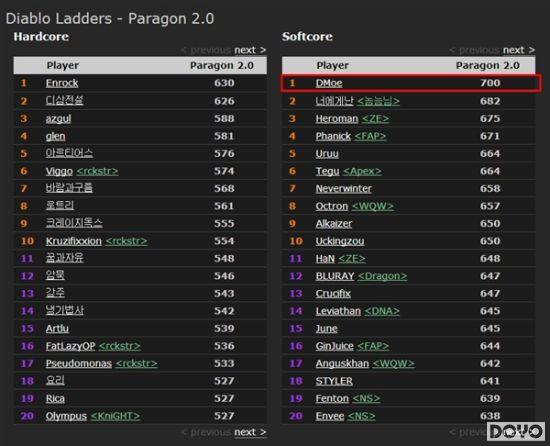Open Kruzifixxion's player profile
The image size is (550, 446).
point(74,241)
